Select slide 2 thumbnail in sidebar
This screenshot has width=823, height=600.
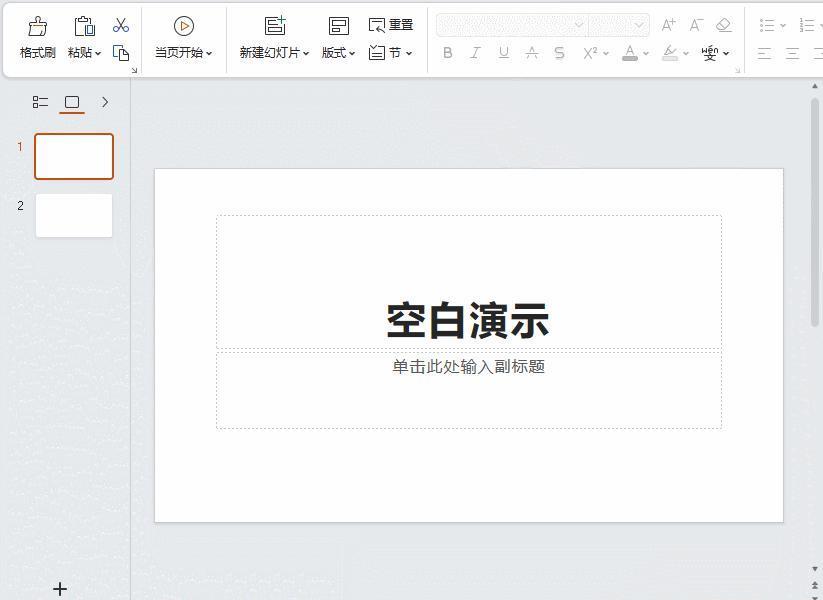(73, 215)
